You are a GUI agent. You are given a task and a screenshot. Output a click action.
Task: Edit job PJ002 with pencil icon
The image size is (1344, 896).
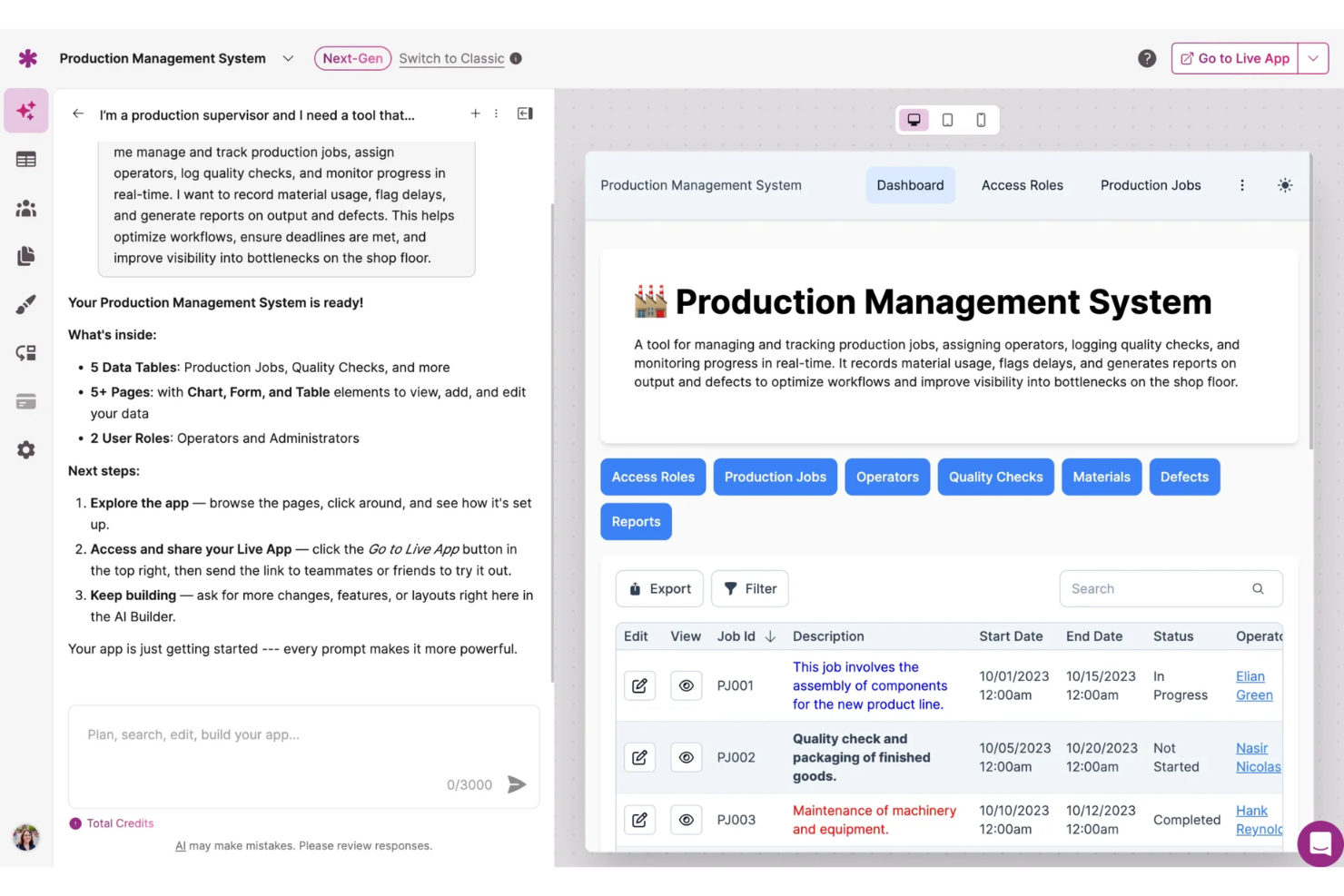[639, 757]
